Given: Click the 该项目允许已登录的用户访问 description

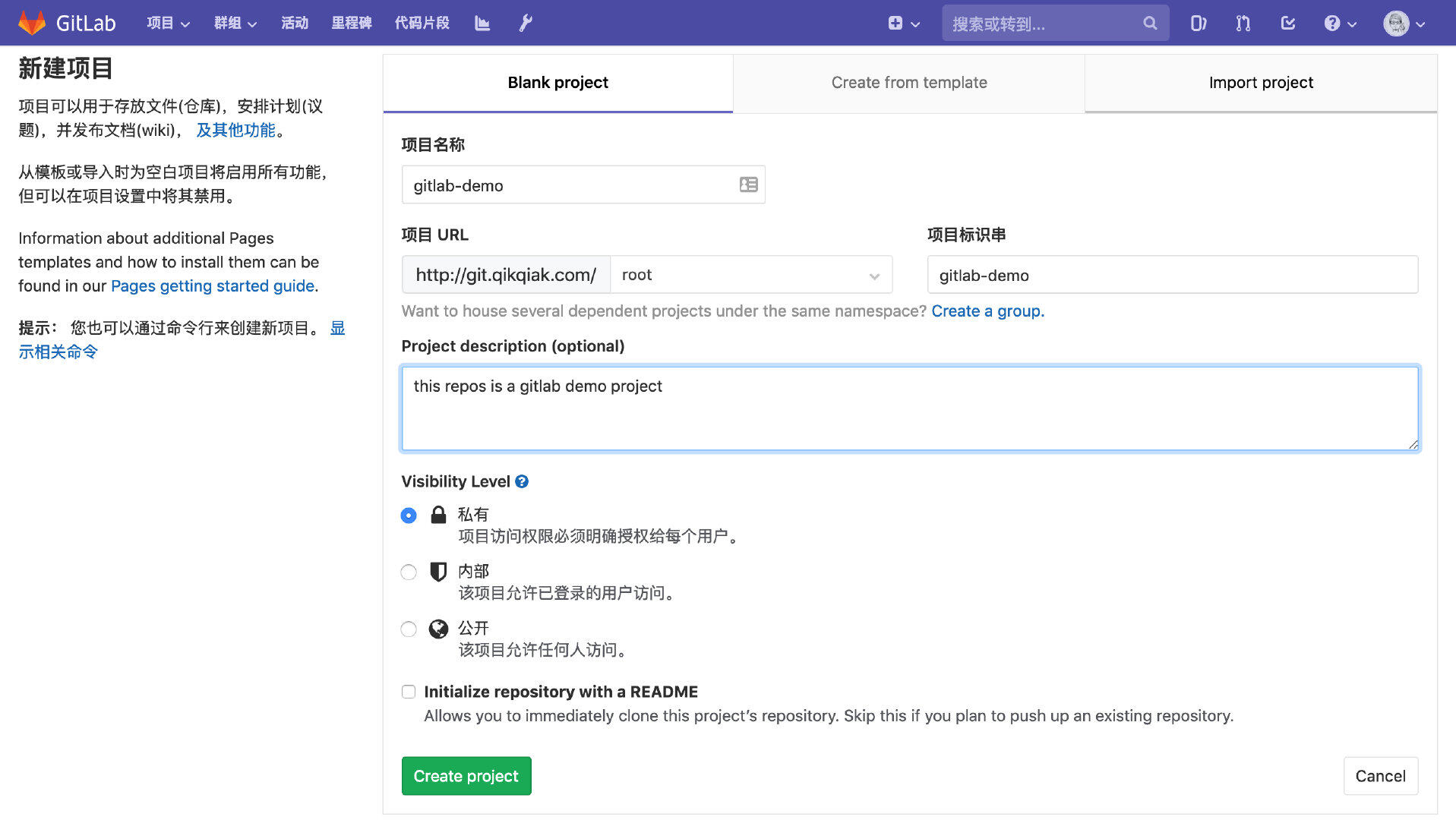Looking at the screenshot, I should pyautogui.click(x=567, y=593).
